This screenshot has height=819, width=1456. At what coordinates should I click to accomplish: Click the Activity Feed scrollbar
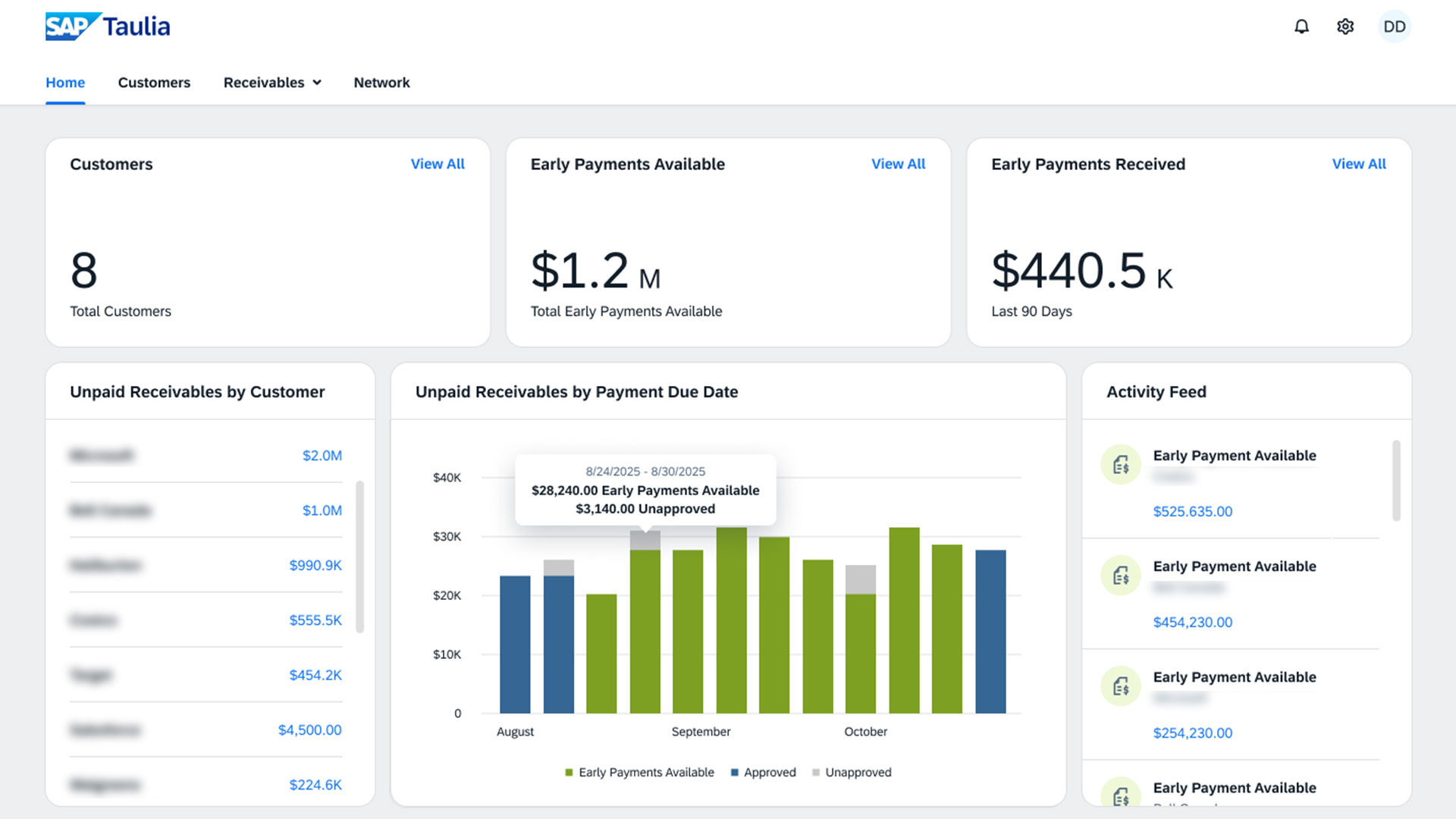tap(1396, 481)
